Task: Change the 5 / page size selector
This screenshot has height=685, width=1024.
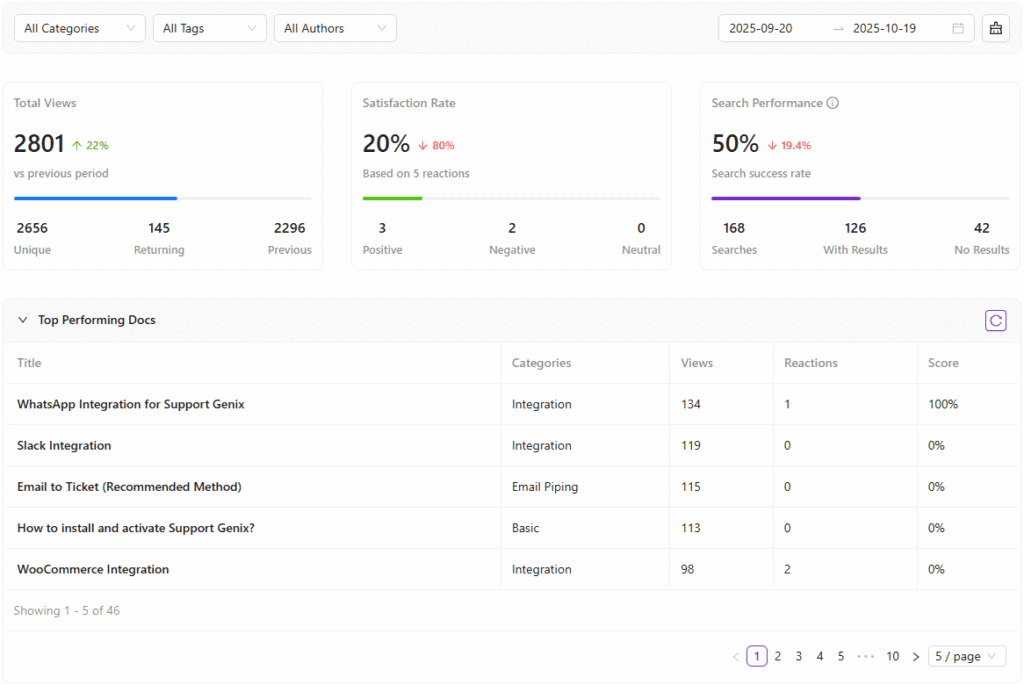Action: (966, 657)
